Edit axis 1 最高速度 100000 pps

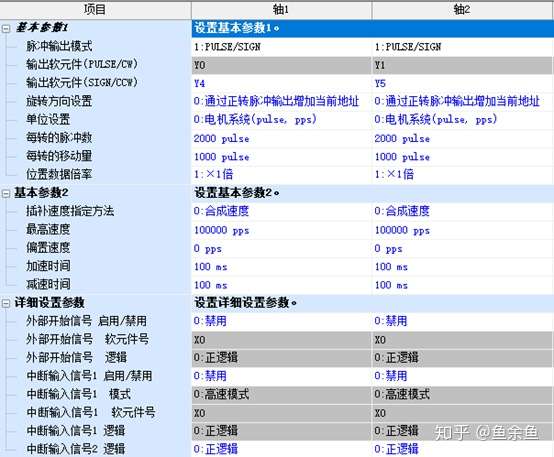[281, 230]
